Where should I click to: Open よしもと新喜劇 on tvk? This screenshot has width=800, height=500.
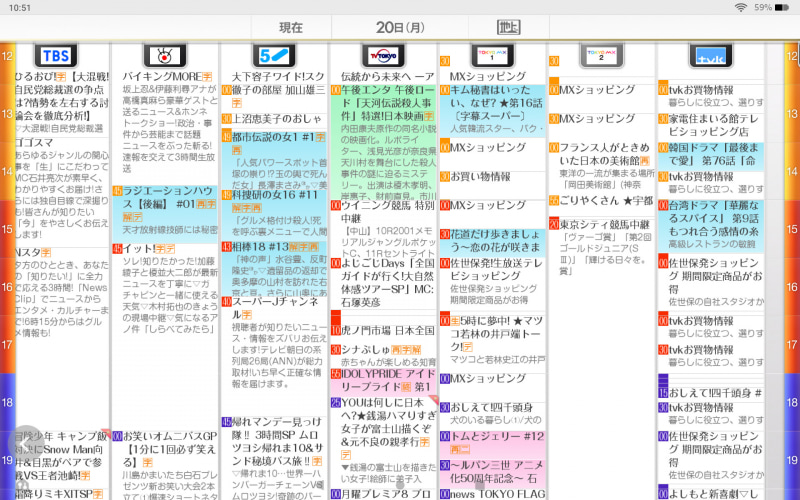click(711, 493)
